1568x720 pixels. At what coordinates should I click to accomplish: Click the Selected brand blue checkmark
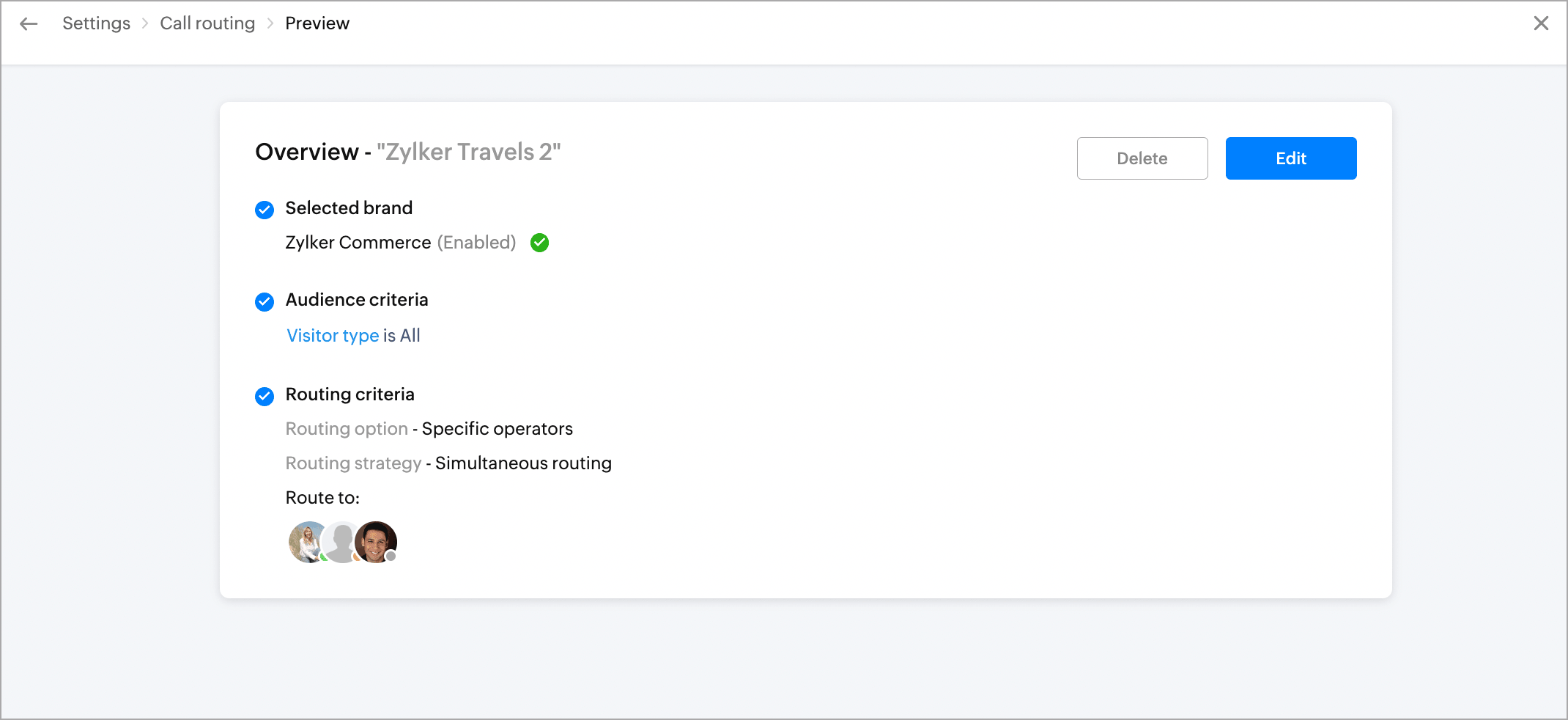point(265,210)
